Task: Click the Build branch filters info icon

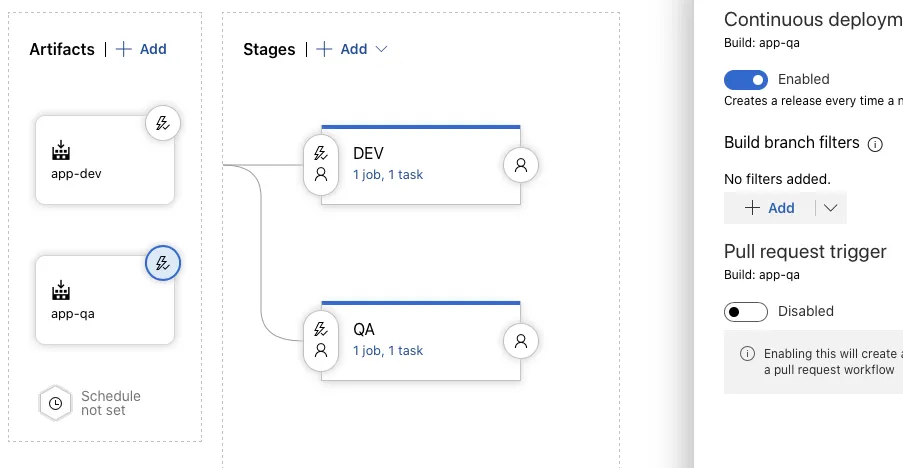Action: pyautogui.click(x=875, y=144)
